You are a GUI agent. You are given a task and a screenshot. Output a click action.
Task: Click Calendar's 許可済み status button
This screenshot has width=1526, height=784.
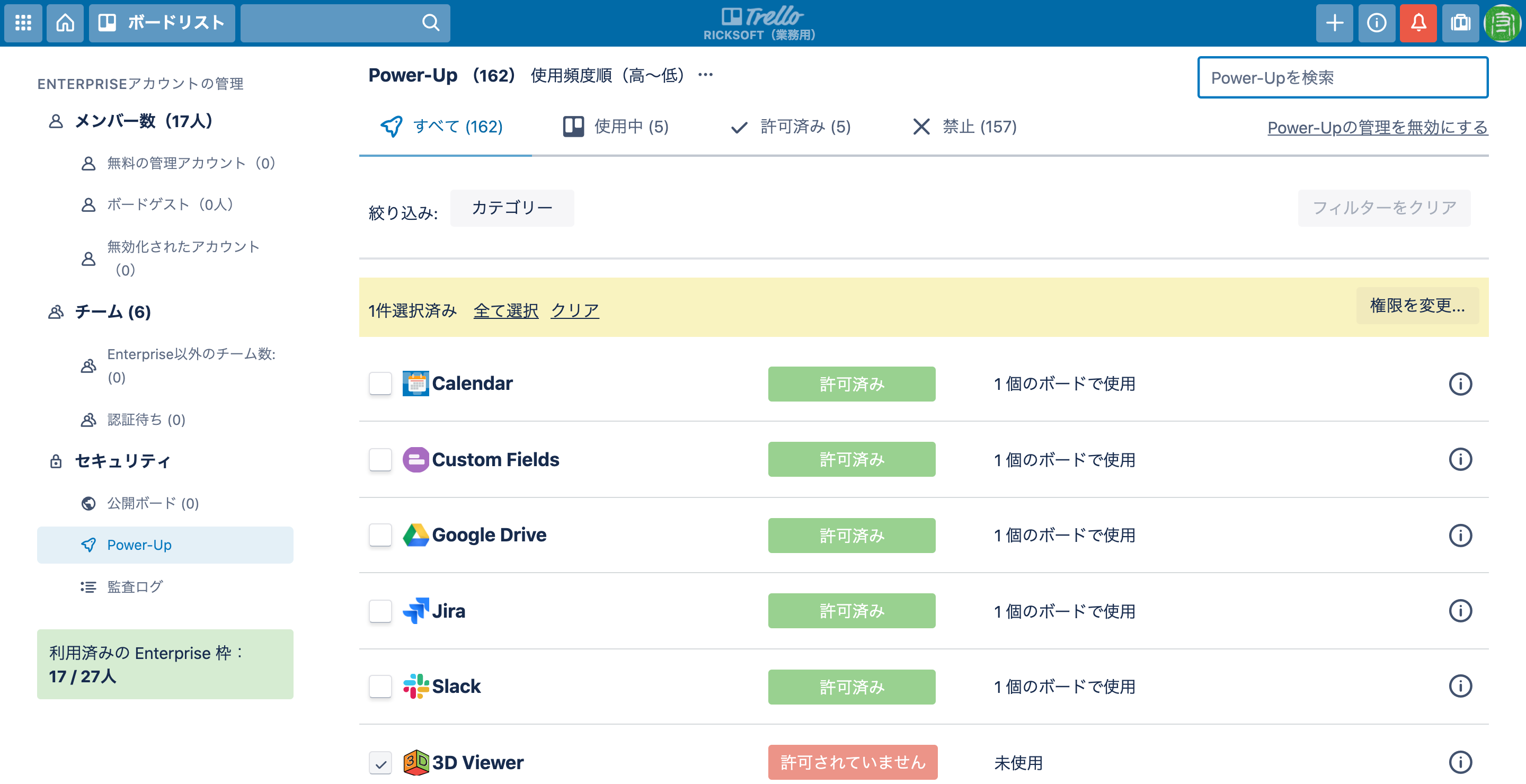point(851,384)
